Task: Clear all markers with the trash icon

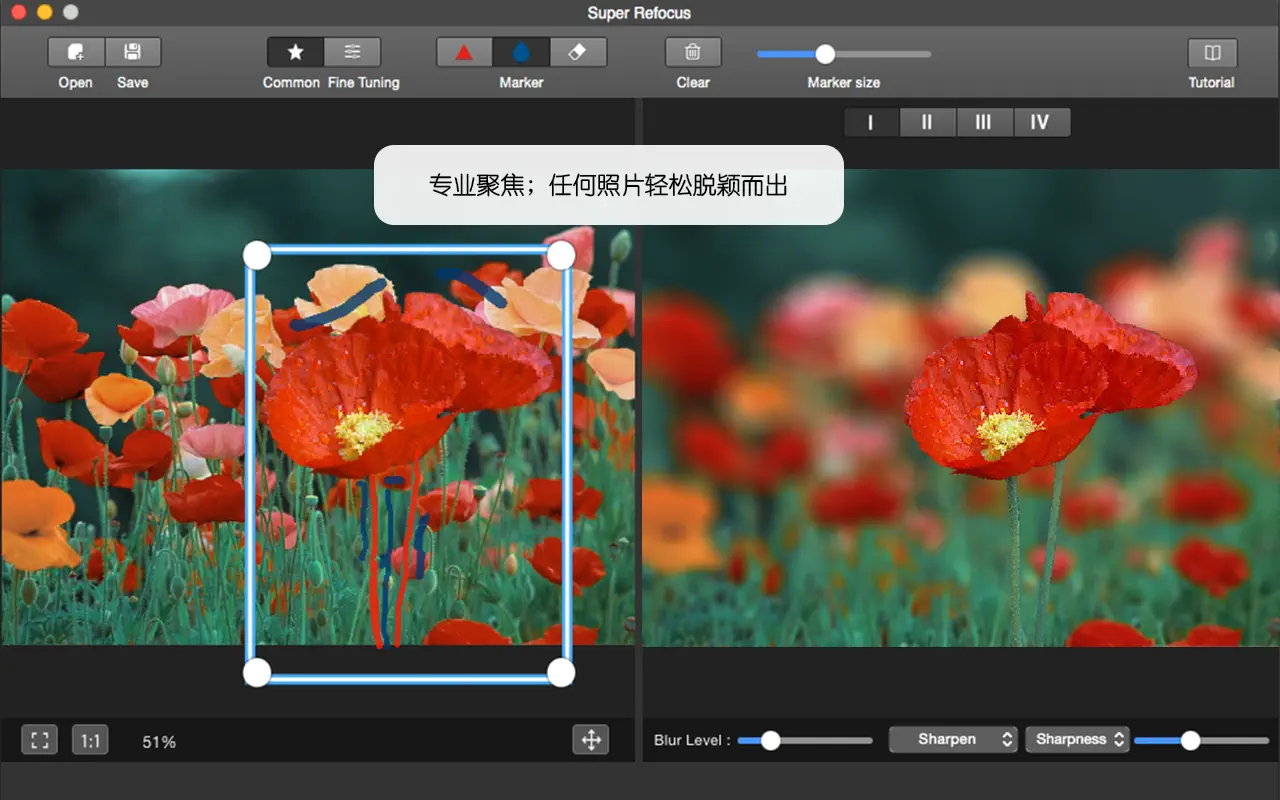Action: 692,51
